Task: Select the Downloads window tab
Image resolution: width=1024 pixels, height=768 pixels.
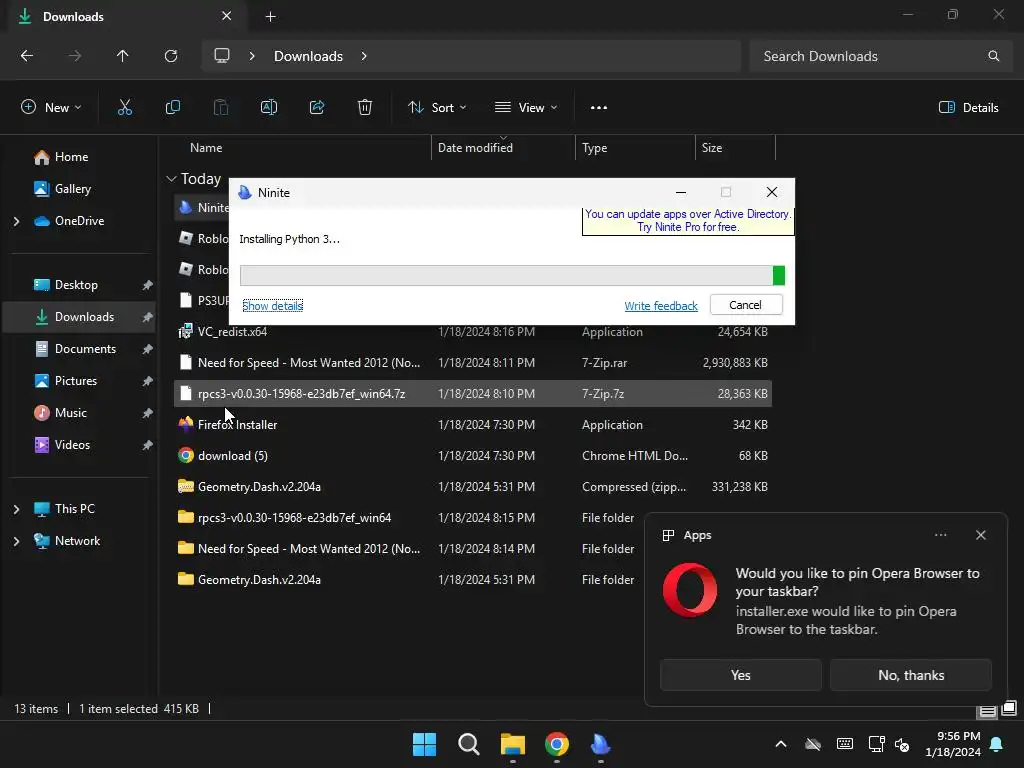Action: (x=128, y=17)
